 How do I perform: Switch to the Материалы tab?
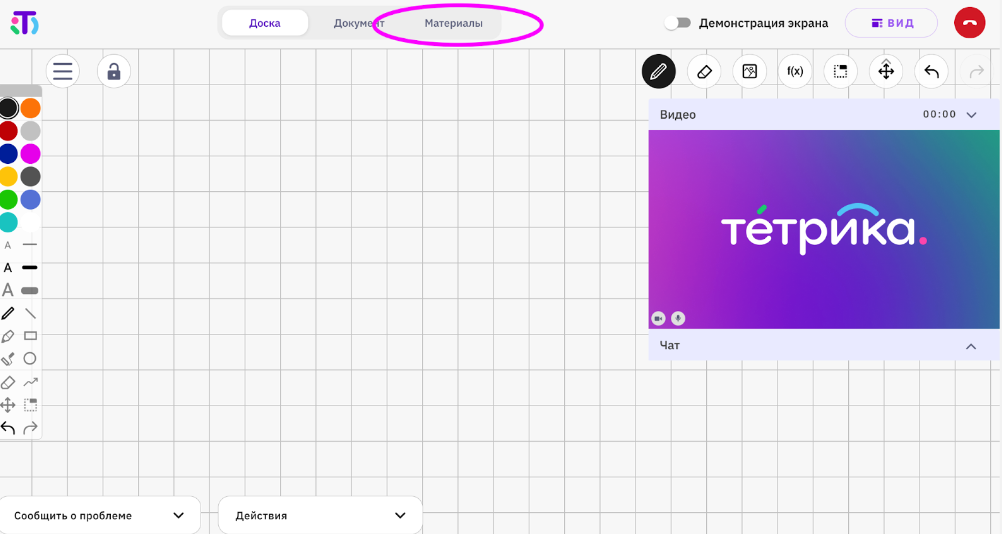(x=453, y=23)
